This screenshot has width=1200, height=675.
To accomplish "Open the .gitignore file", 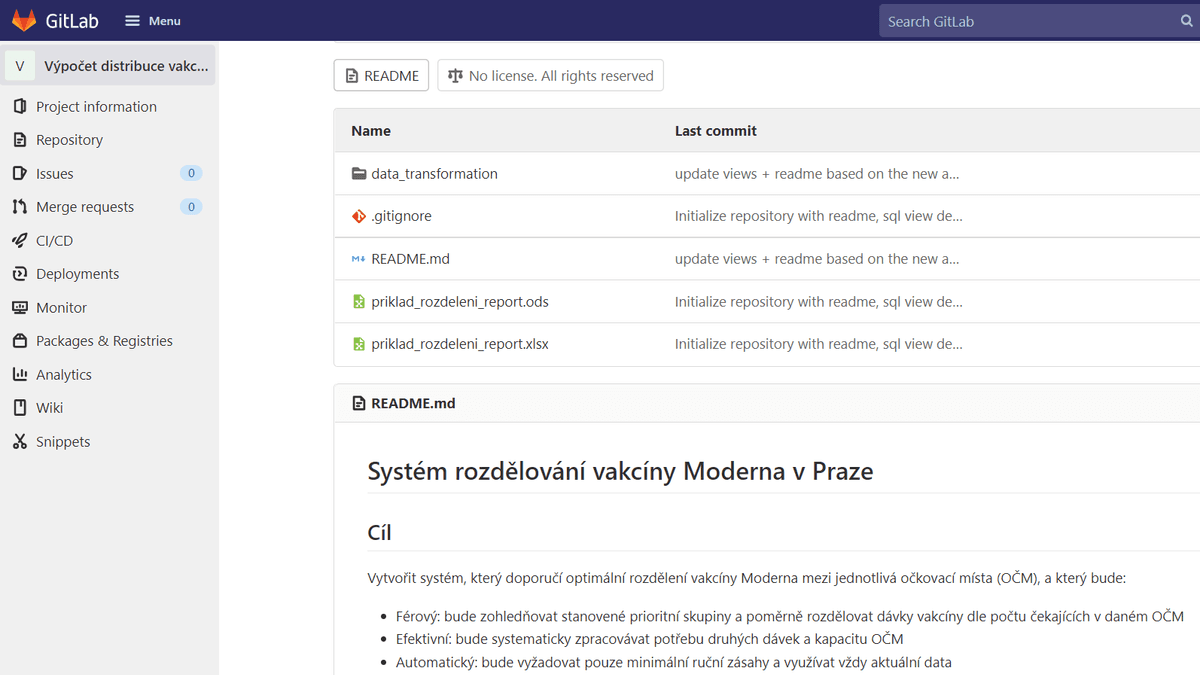I will click(402, 215).
